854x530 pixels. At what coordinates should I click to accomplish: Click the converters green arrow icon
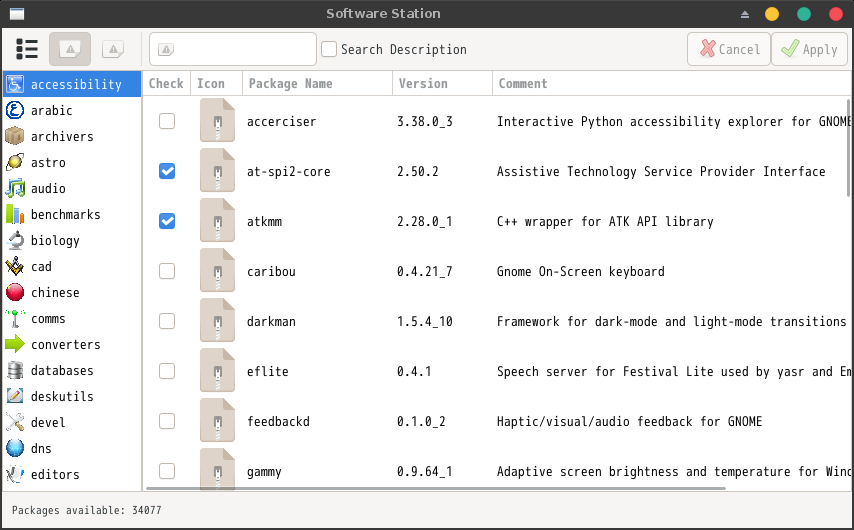coord(15,344)
